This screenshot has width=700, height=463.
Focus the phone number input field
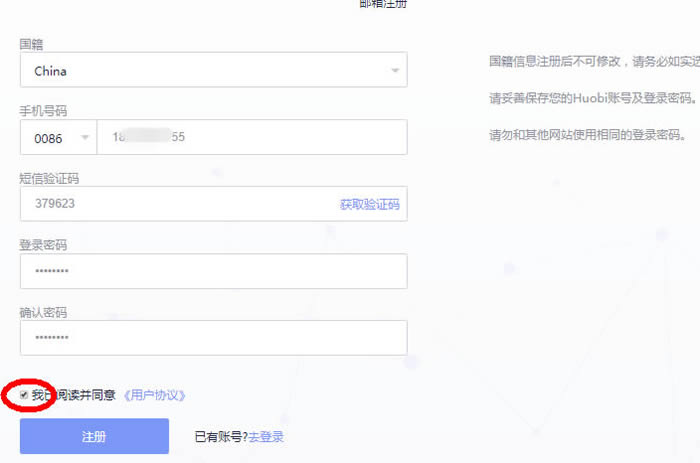250,138
